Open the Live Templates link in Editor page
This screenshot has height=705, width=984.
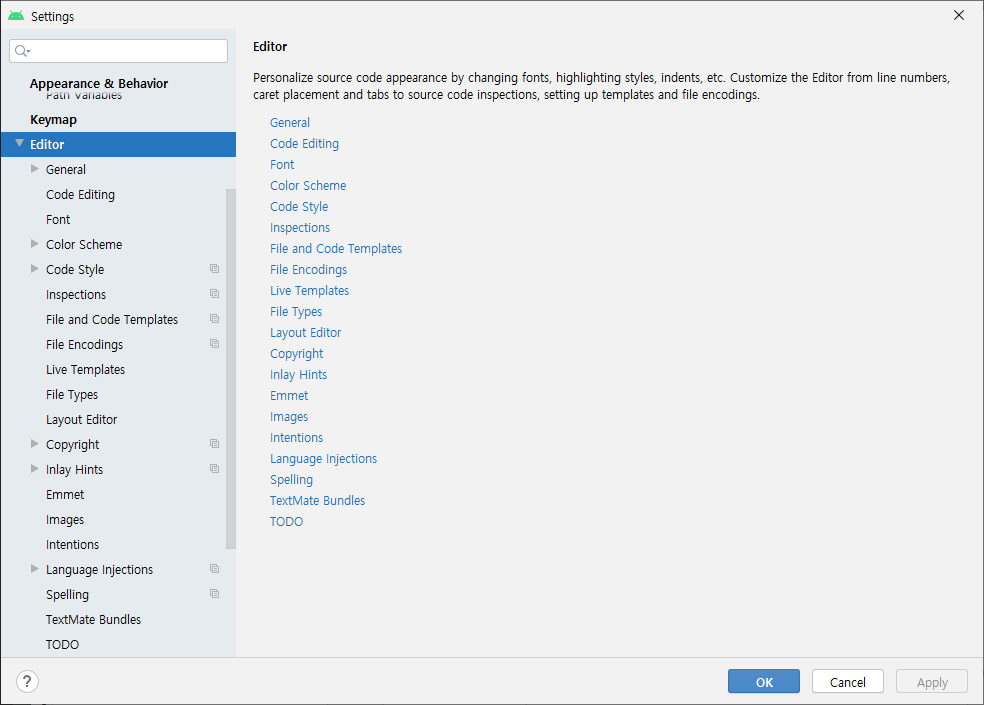(x=309, y=291)
